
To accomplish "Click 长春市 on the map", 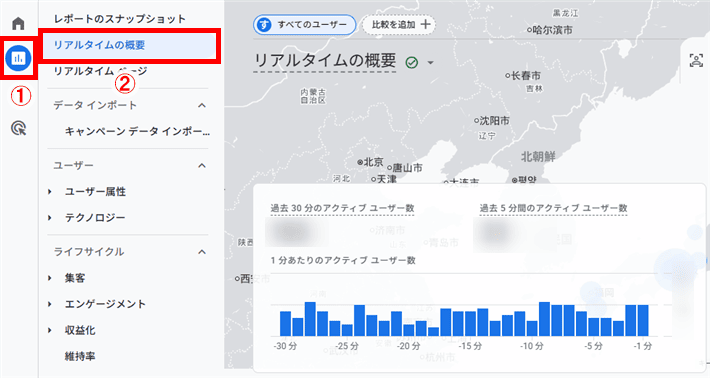I will pos(523,76).
